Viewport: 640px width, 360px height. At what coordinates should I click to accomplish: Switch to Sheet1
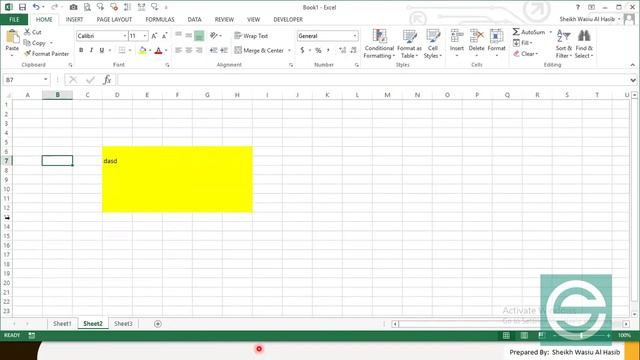62,324
